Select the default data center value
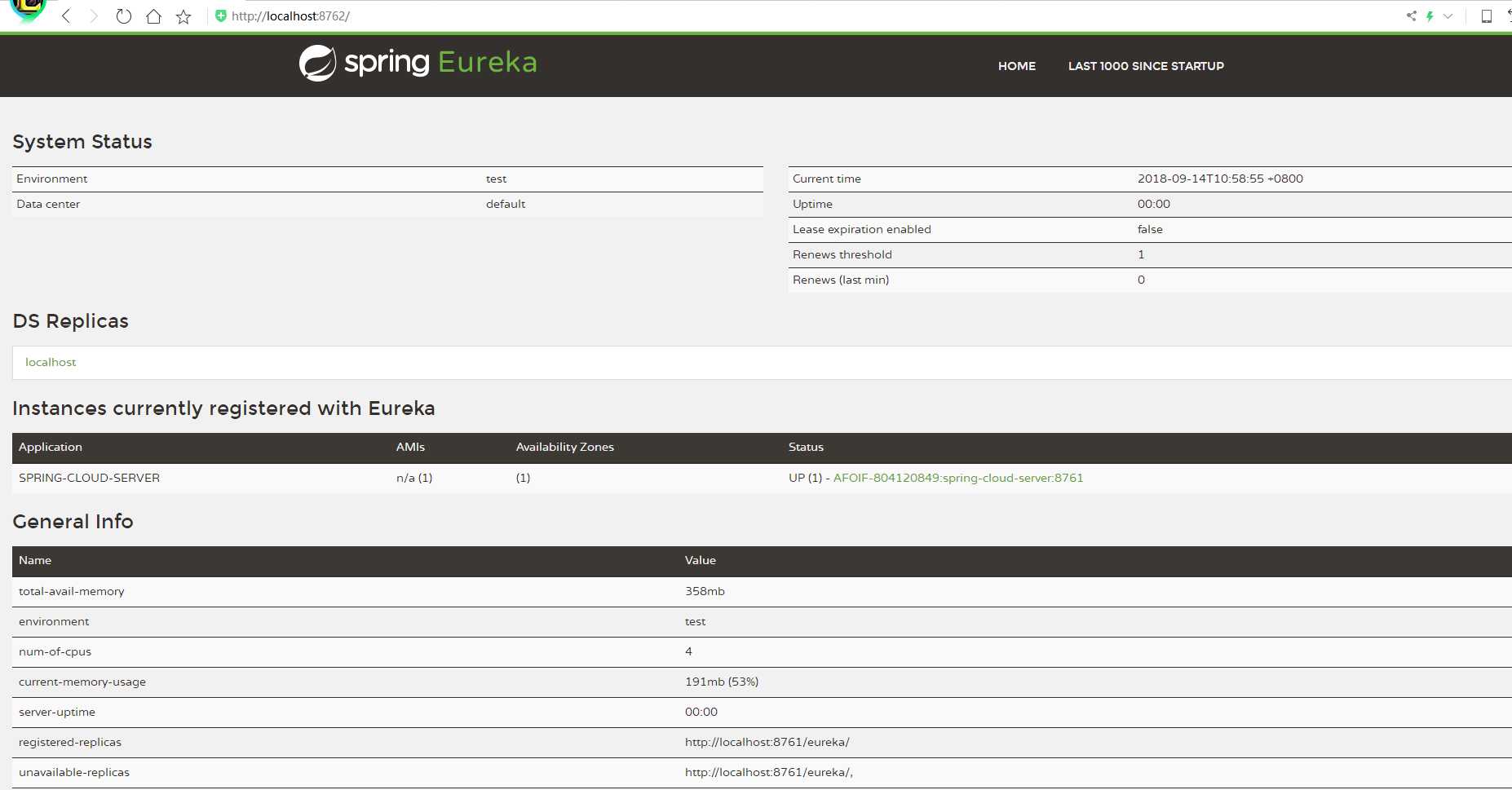The image size is (1512, 790). 506,204
